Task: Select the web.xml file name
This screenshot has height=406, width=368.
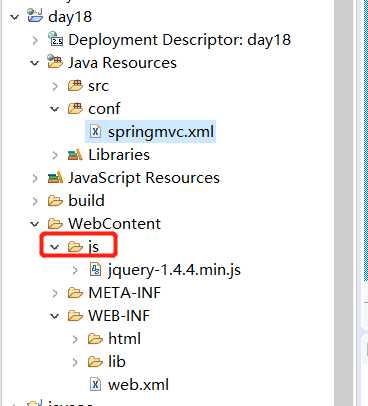Action: pyautogui.click(x=138, y=385)
